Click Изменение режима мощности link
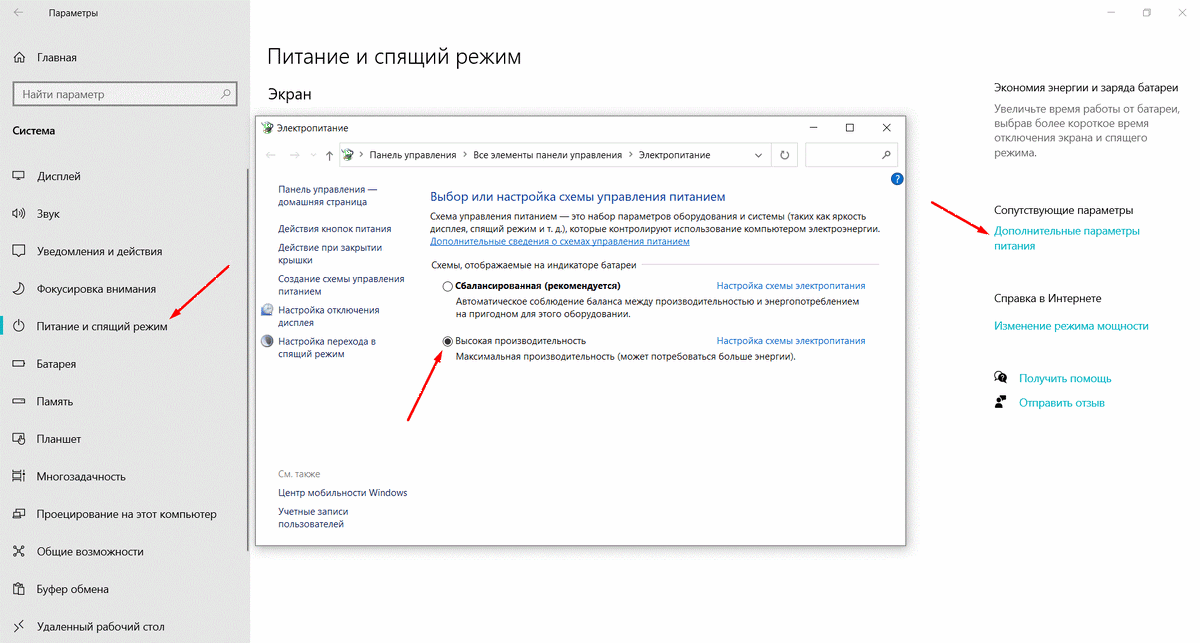This screenshot has width=1200, height=643. pos(1071,326)
